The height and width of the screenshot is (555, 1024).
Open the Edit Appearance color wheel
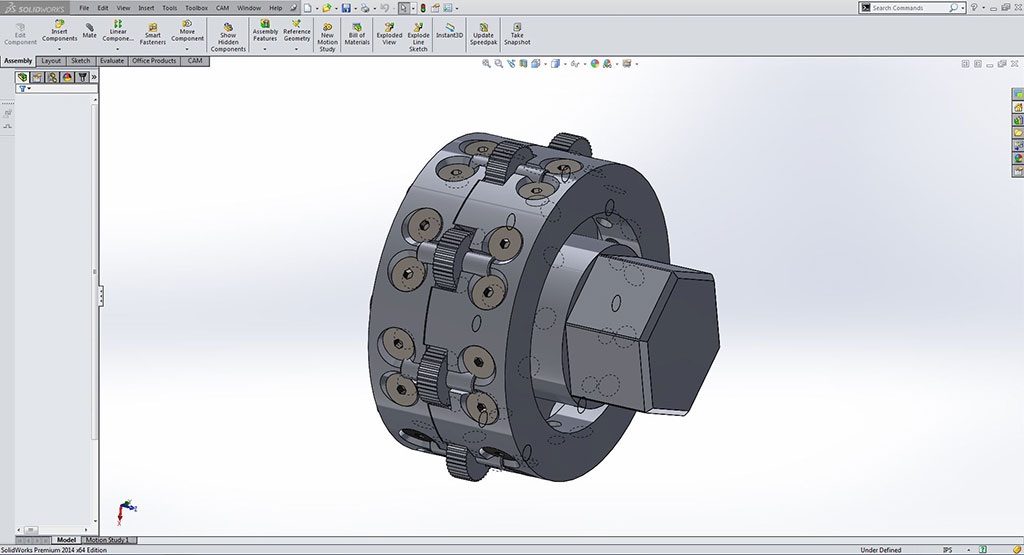coord(594,63)
